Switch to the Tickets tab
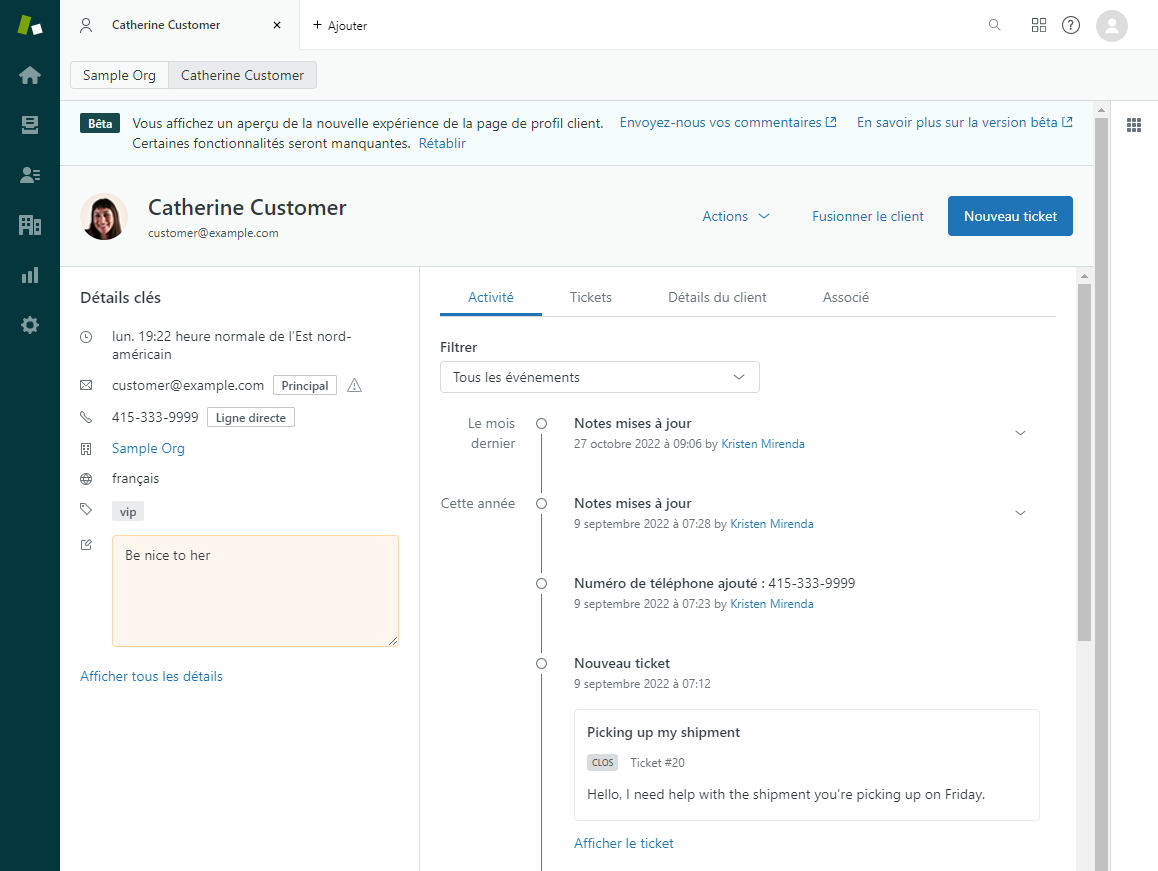The image size is (1158, 871). click(x=590, y=297)
